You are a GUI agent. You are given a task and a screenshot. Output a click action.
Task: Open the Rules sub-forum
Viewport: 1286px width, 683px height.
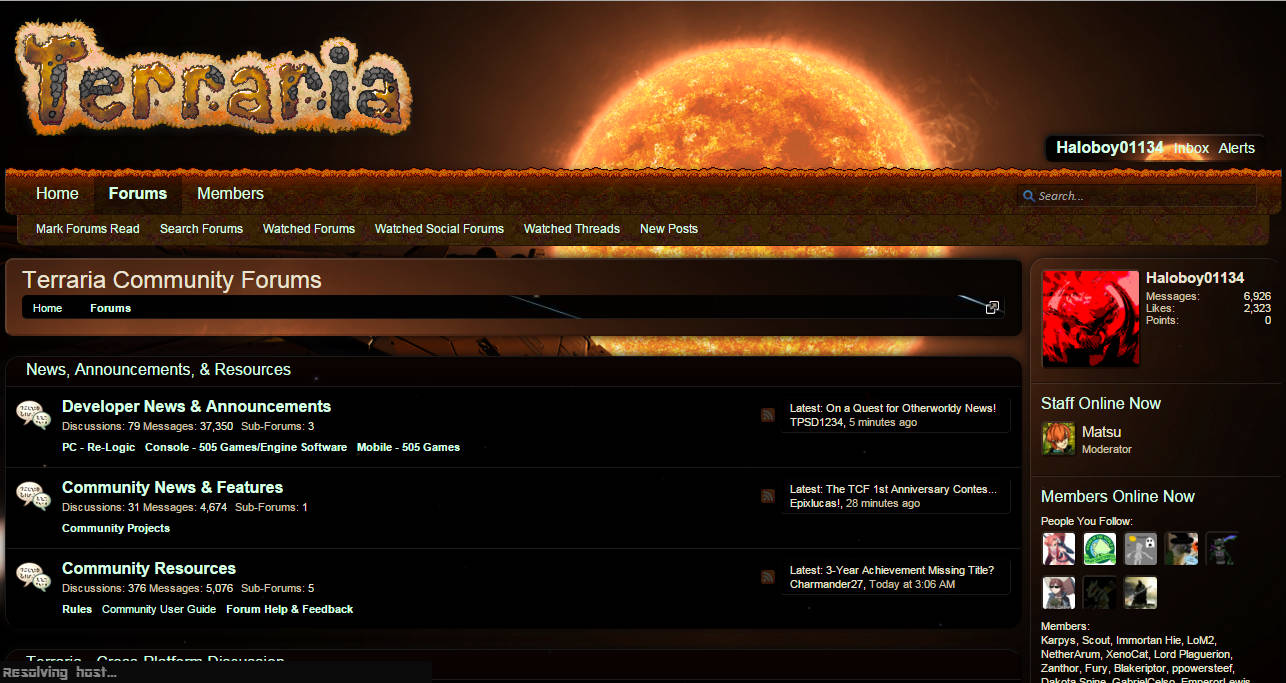pyautogui.click(x=77, y=610)
